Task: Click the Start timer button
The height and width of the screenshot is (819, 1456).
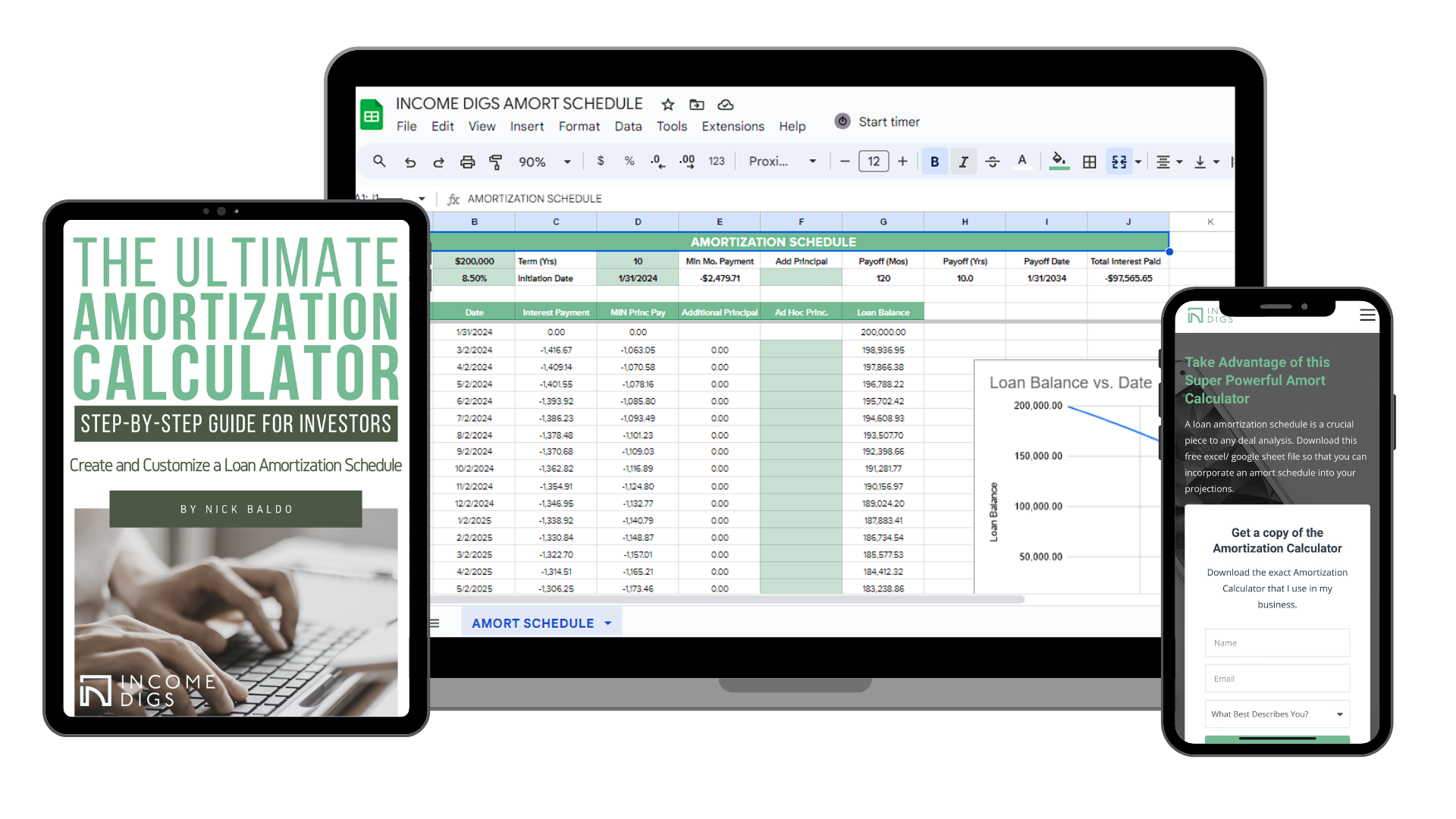Action: coord(877,121)
